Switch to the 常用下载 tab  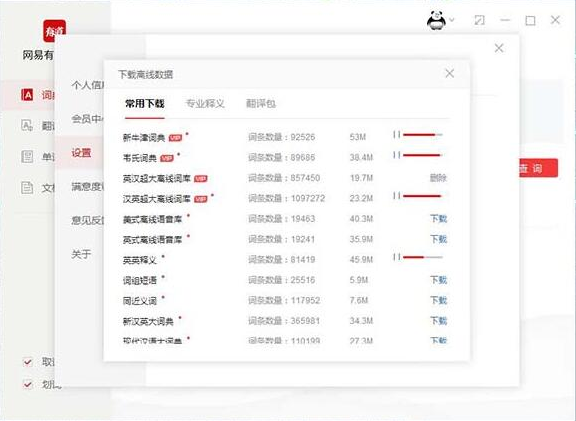coord(144,104)
